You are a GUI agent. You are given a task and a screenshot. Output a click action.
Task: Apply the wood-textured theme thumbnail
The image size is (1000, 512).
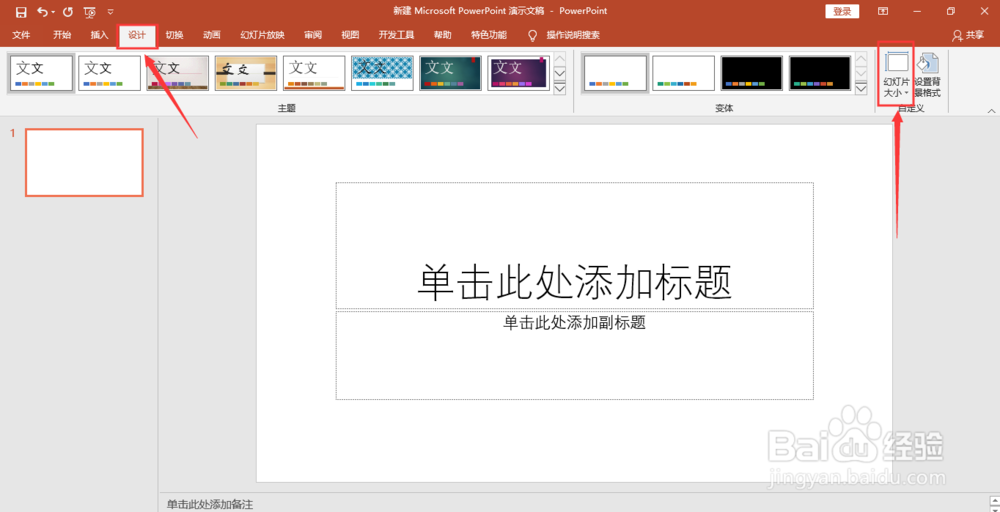pos(246,73)
